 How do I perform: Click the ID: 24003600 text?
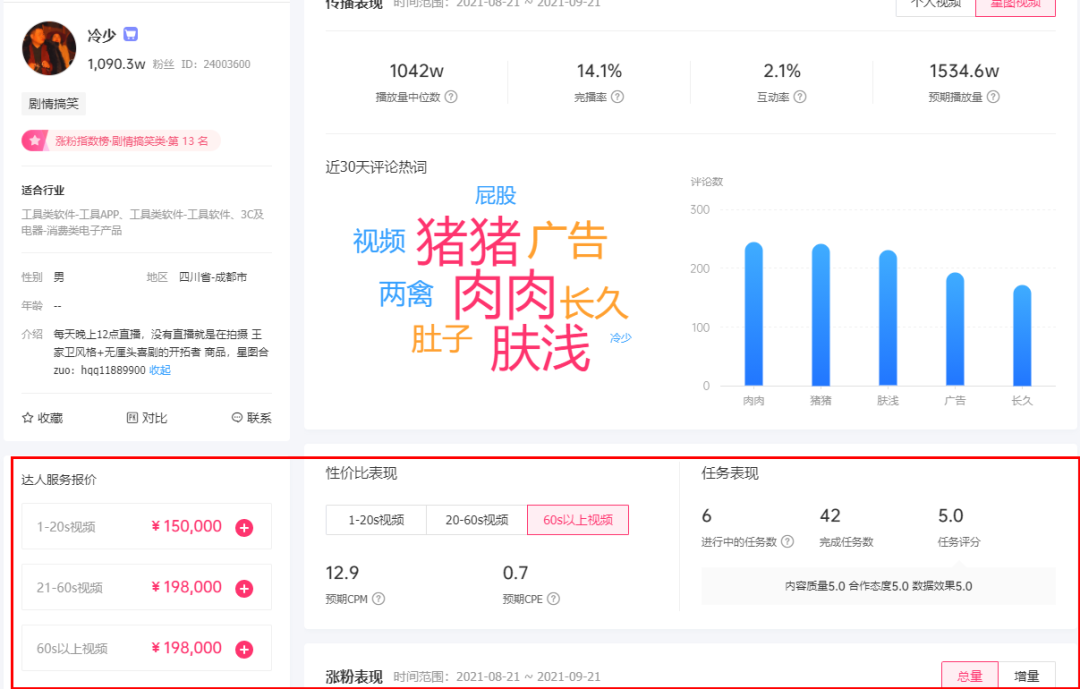216,64
